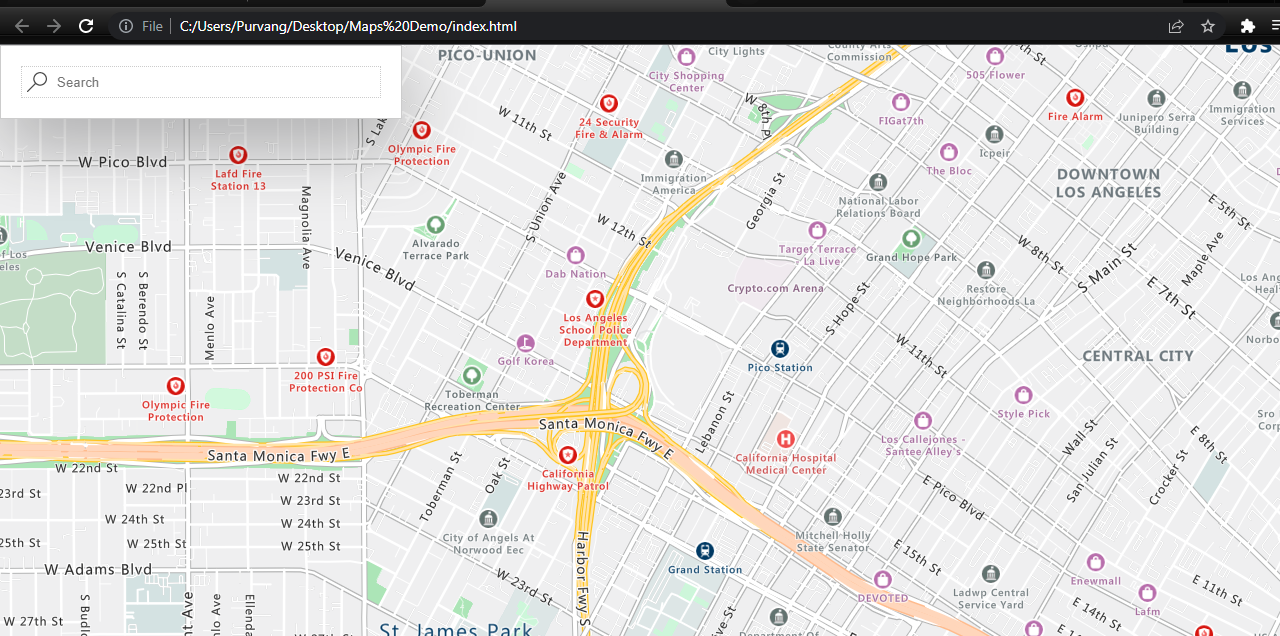Screen dimensions: 1280x636
Task: Click the Crypto.com Arena label
Action: (x=776, y=288)
